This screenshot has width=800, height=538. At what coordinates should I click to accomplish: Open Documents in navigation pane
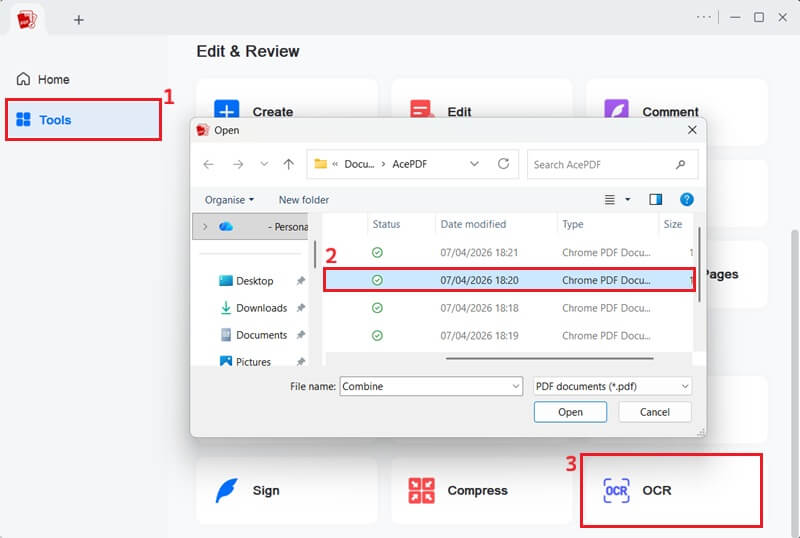click(254, 335)
